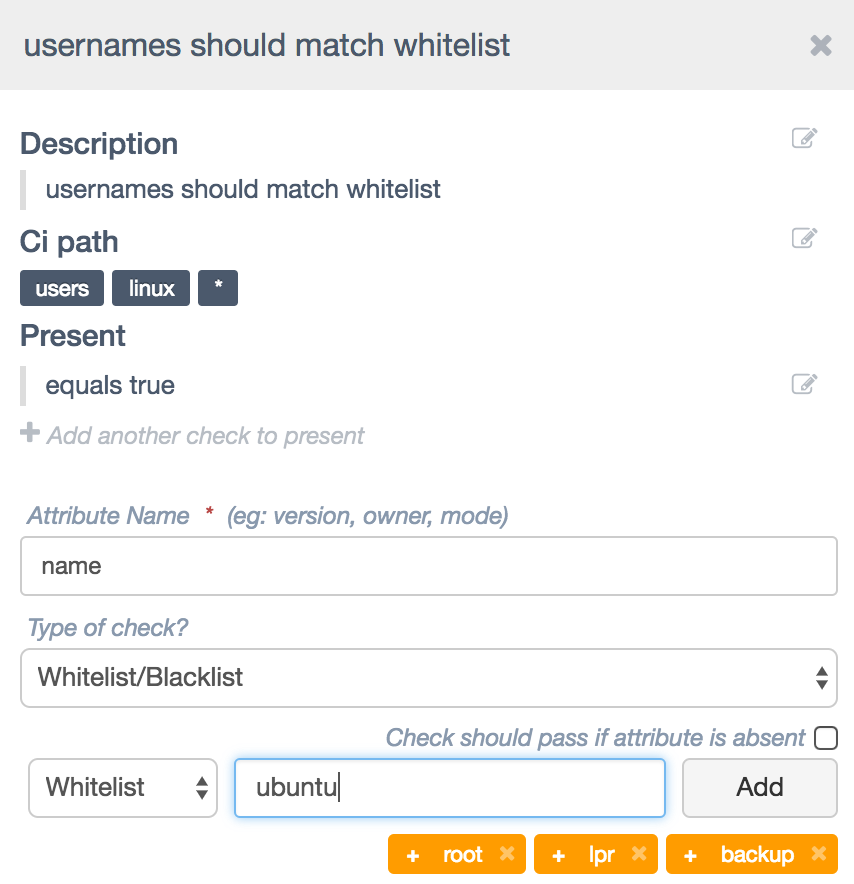Click the Add button
Image resolution: width=854 pixels, height=884 pixels.
tap(760, 788)
